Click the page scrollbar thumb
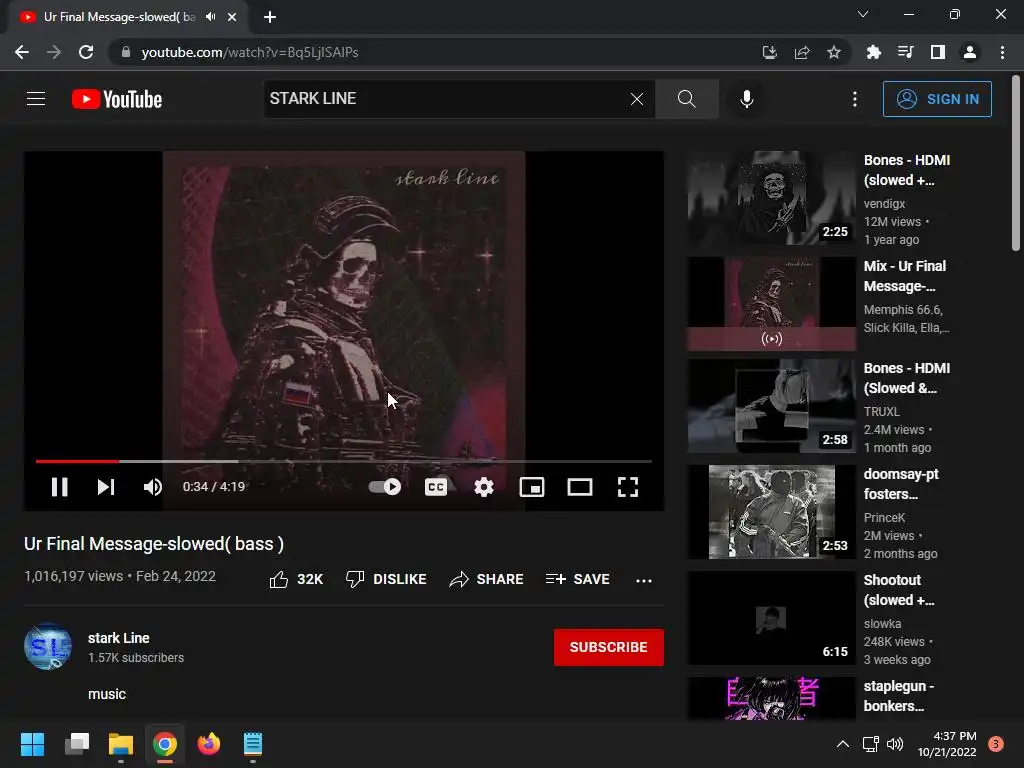Image resolution: width=1024 pixels, height=768 pixels. [1016, 163]
